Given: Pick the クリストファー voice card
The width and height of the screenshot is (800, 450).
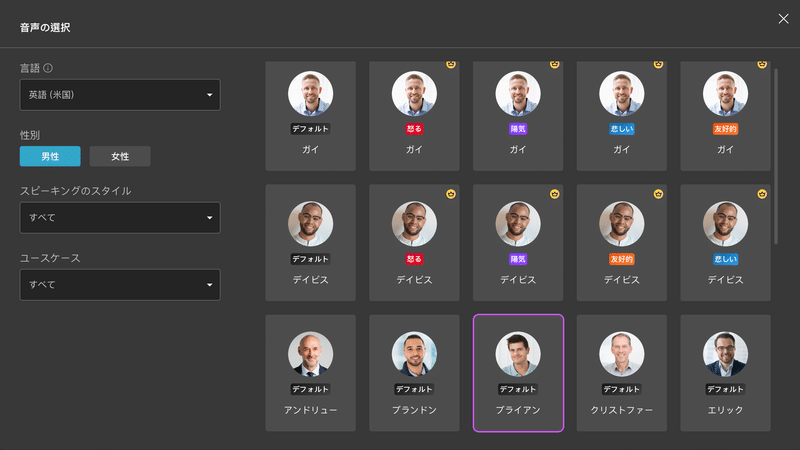Looking at the screenshot, I should pyautogui.click(x=621, y=372).
